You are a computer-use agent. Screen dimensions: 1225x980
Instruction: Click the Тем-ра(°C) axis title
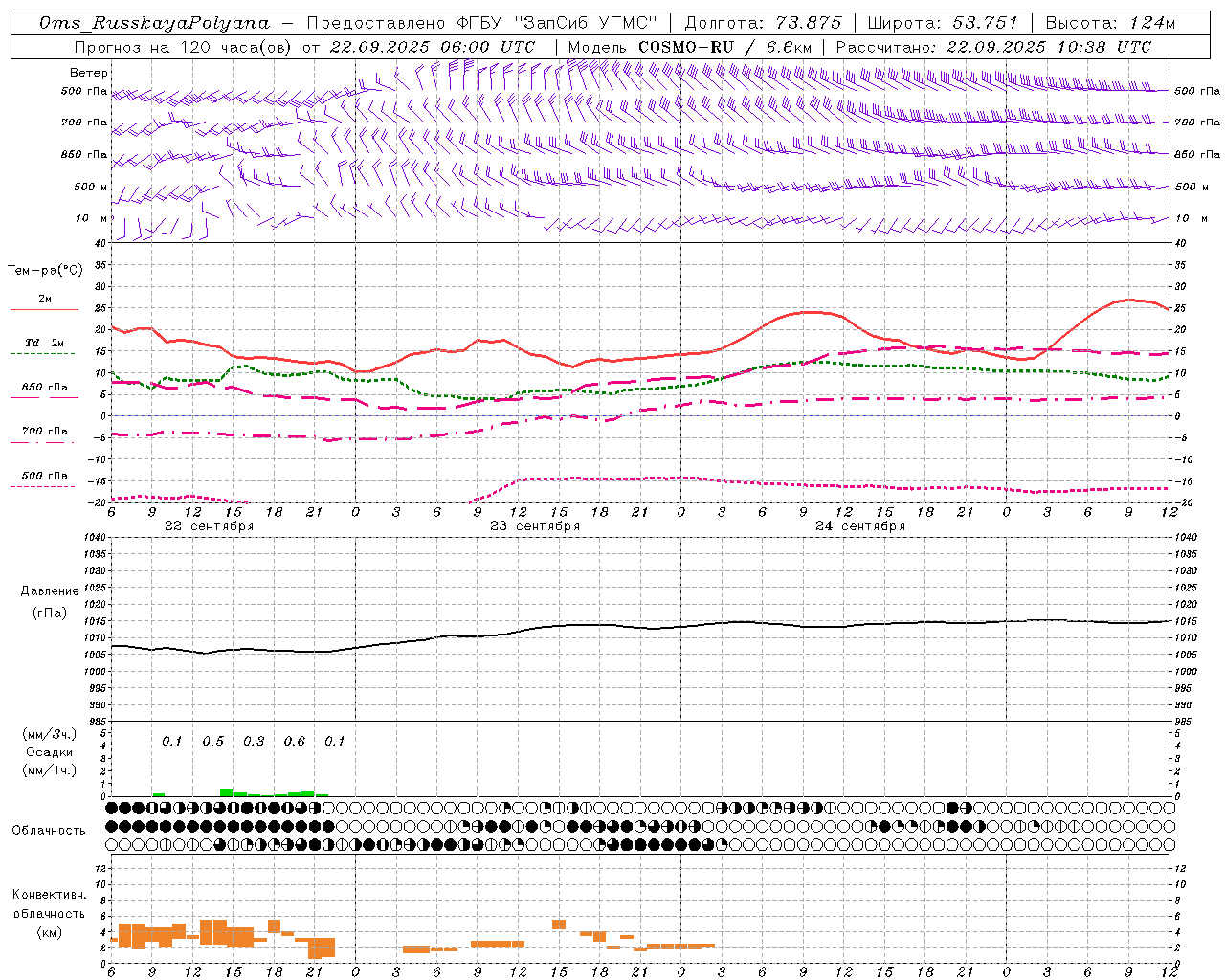[45, 271]
